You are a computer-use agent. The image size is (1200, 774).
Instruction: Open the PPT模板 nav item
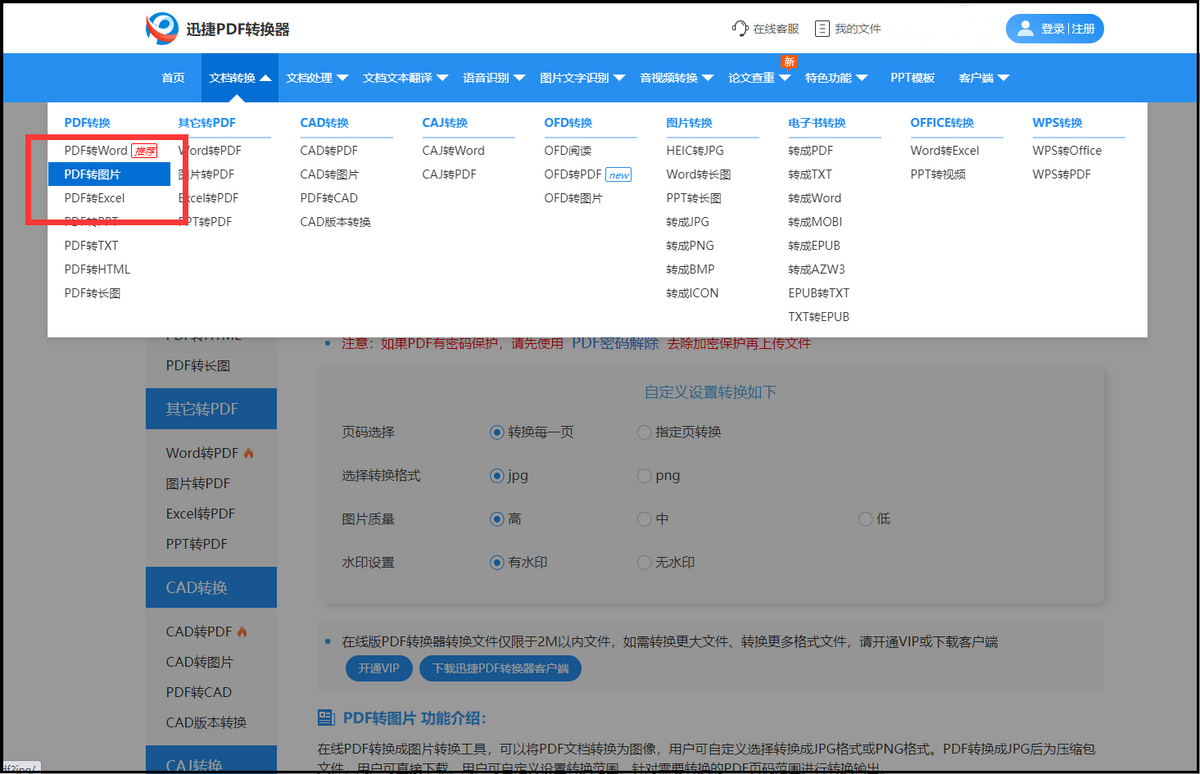pyautogui.click(x=912, y=78)
